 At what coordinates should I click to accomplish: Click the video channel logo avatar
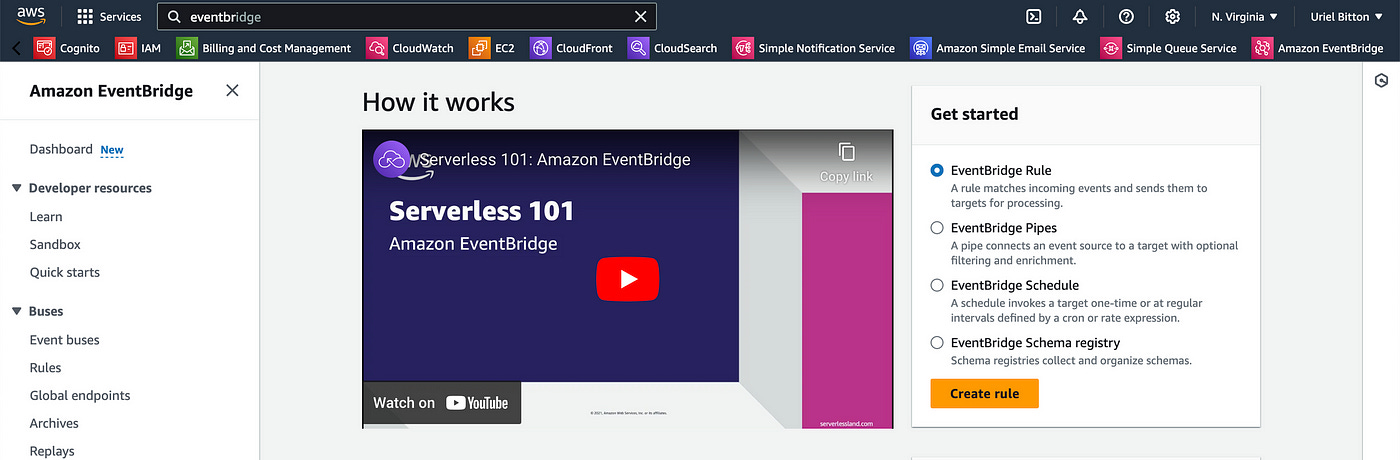[391, 160]
